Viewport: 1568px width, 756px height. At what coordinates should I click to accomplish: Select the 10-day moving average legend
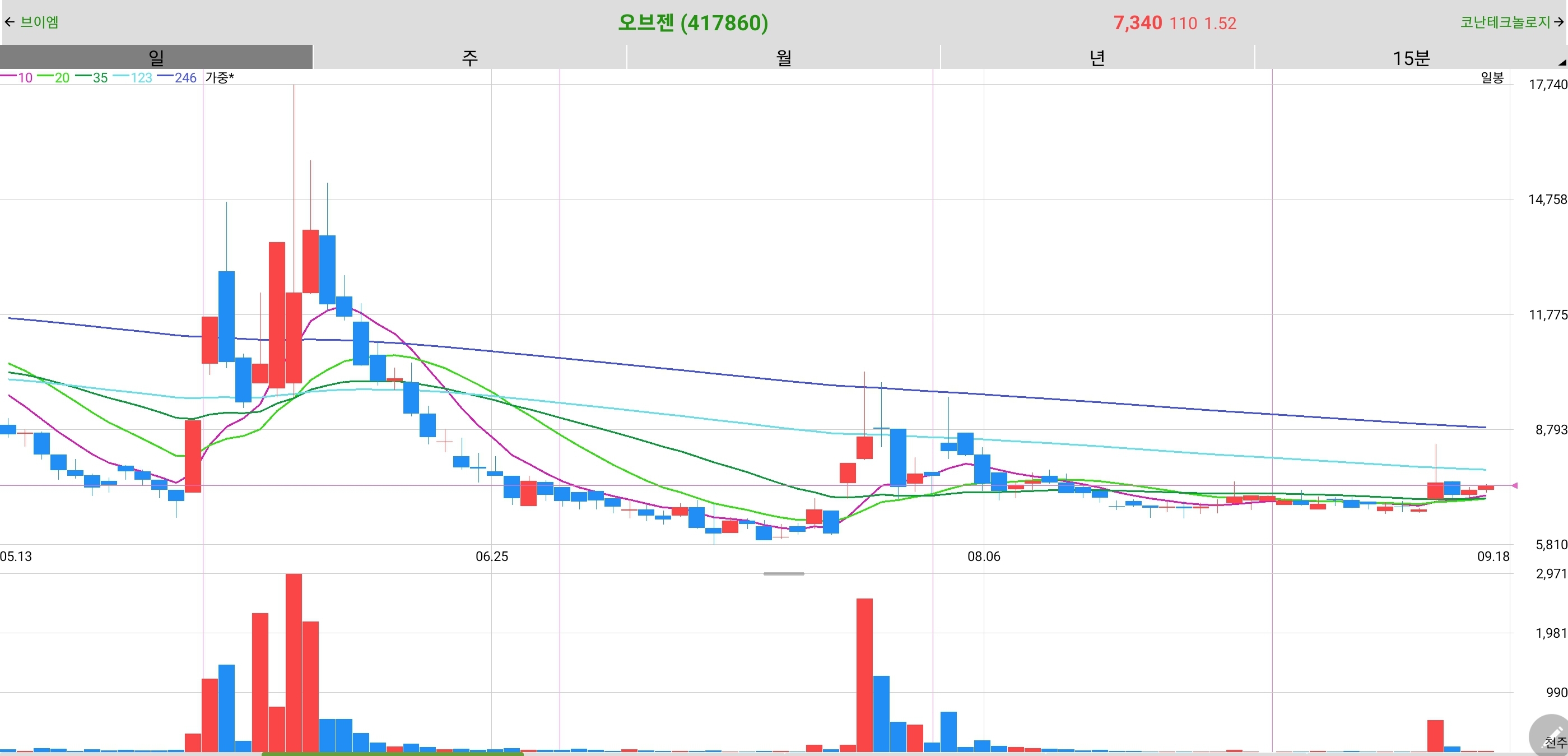[x=17, y=77]
